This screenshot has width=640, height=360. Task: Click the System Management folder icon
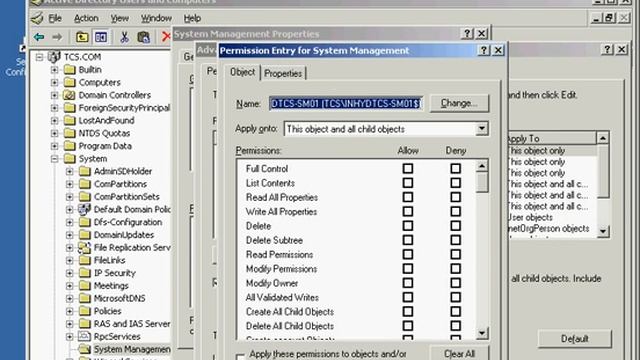84,349
